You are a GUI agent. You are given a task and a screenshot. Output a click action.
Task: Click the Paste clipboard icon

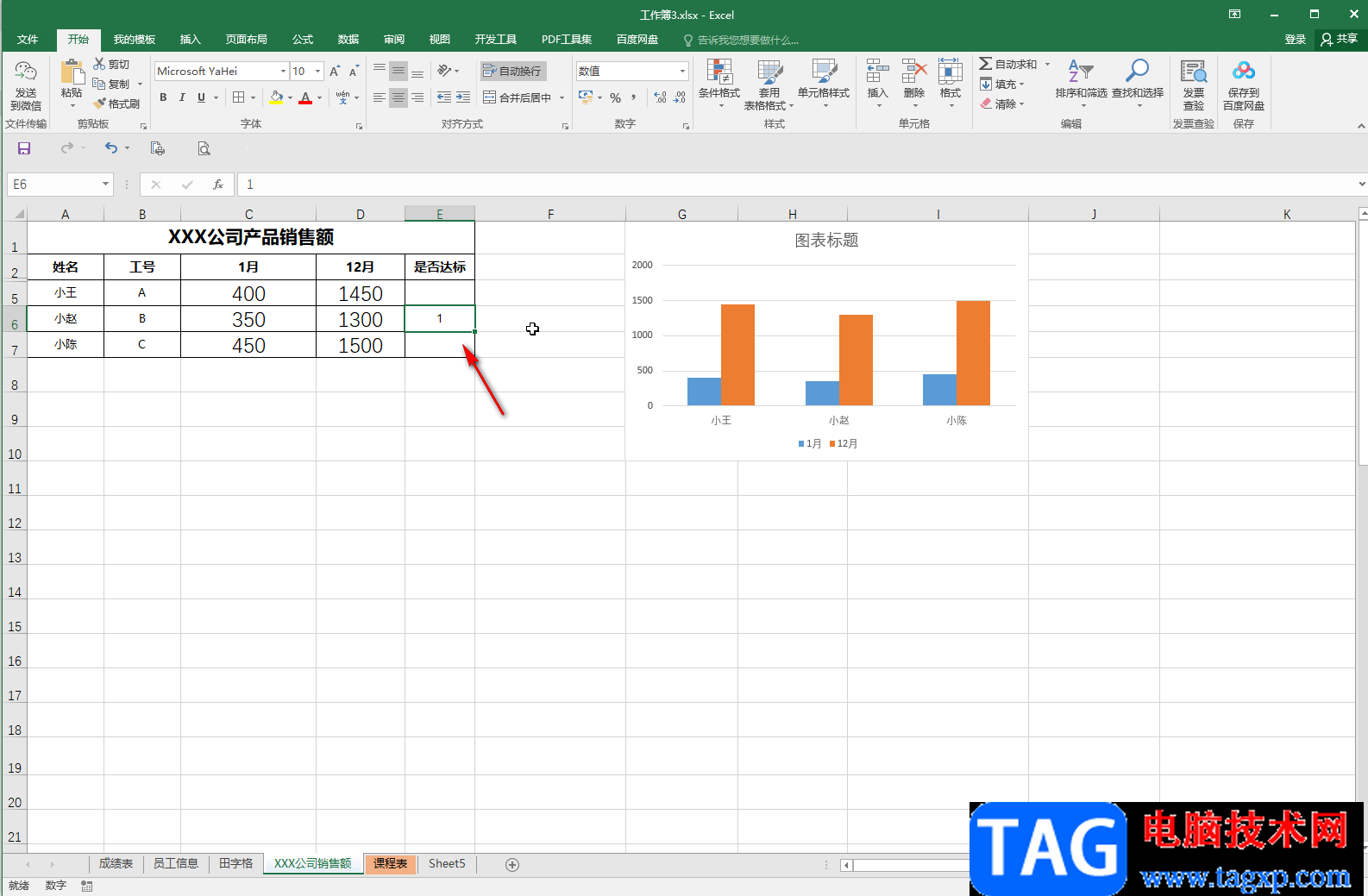(72, 72)
